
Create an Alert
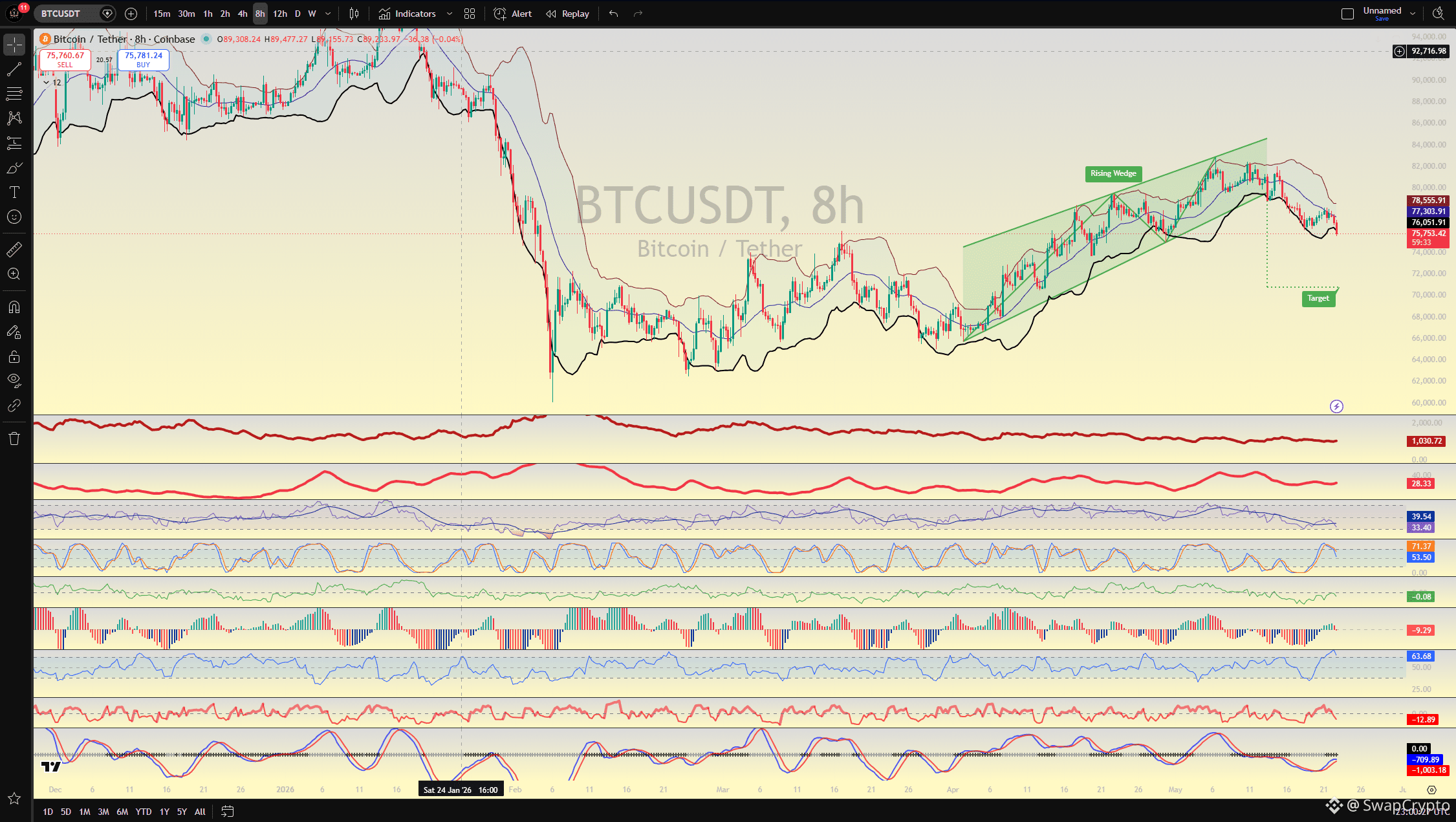tap(513, 14)
